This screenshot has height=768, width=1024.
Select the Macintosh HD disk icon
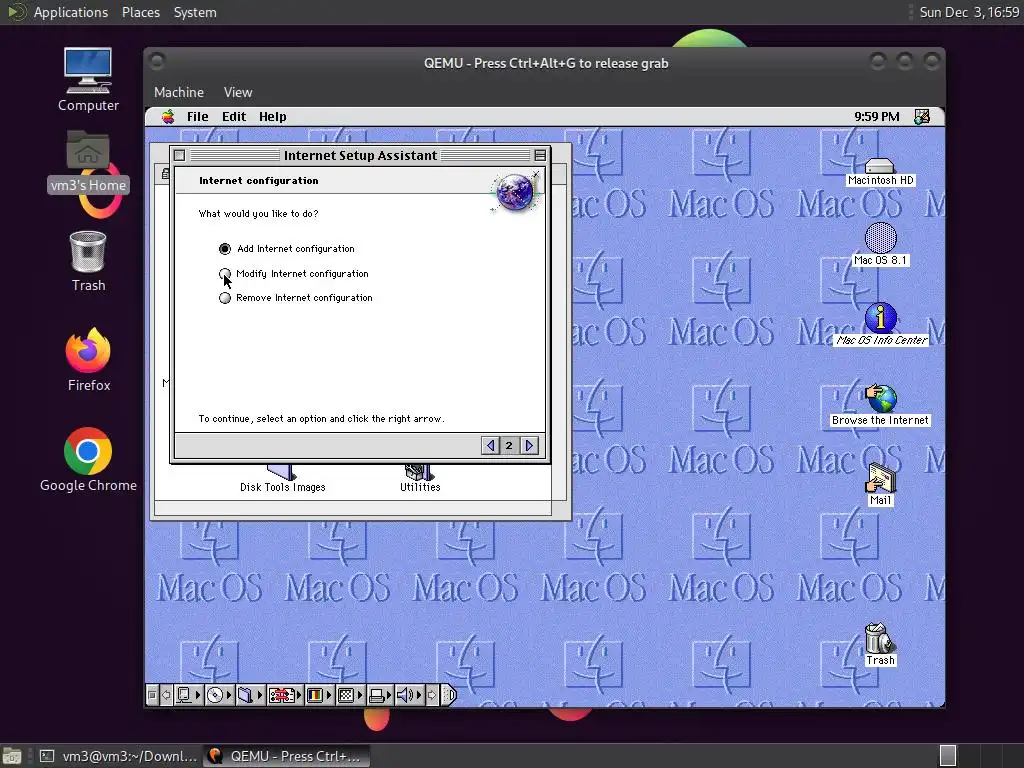(880, 172)
